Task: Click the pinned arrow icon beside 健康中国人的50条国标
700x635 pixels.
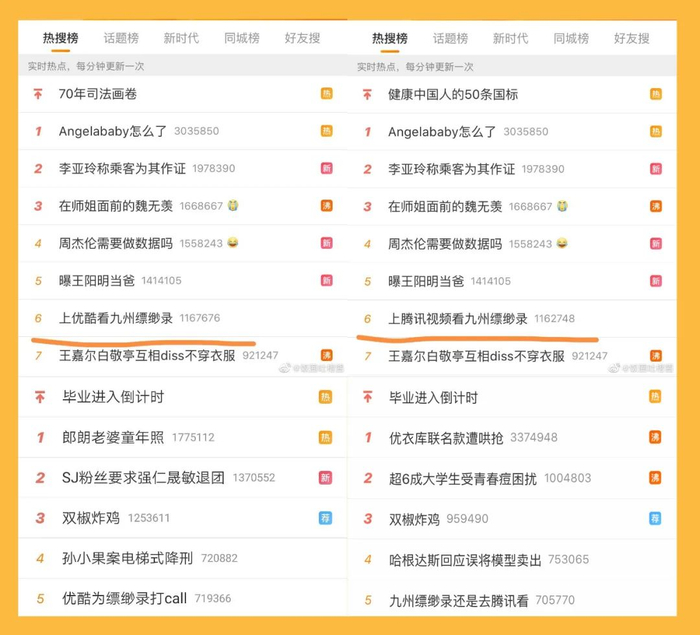Action: 368,94
